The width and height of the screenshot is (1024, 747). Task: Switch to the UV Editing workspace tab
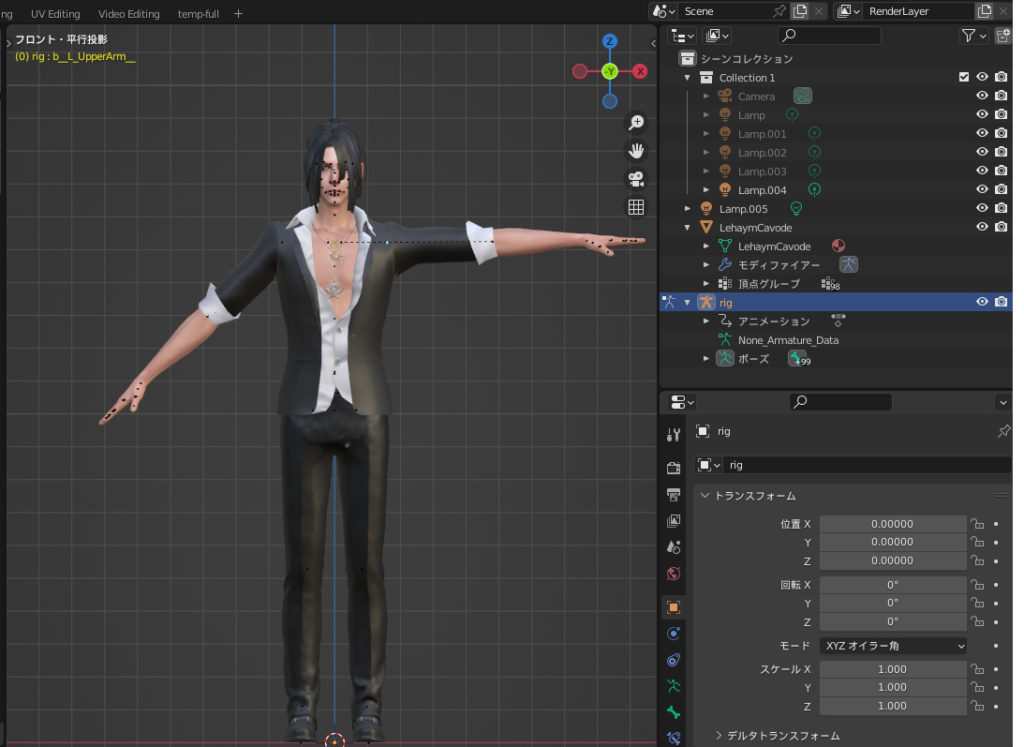tap(55, 14)
